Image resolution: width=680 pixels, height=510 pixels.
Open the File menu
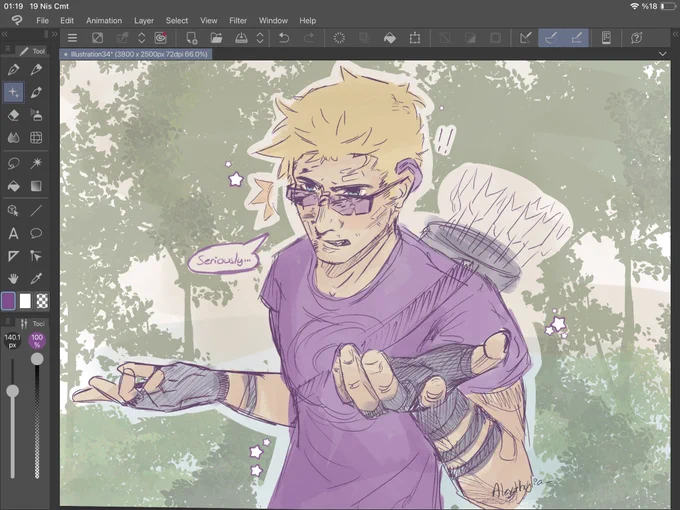[x=42, y=20]
